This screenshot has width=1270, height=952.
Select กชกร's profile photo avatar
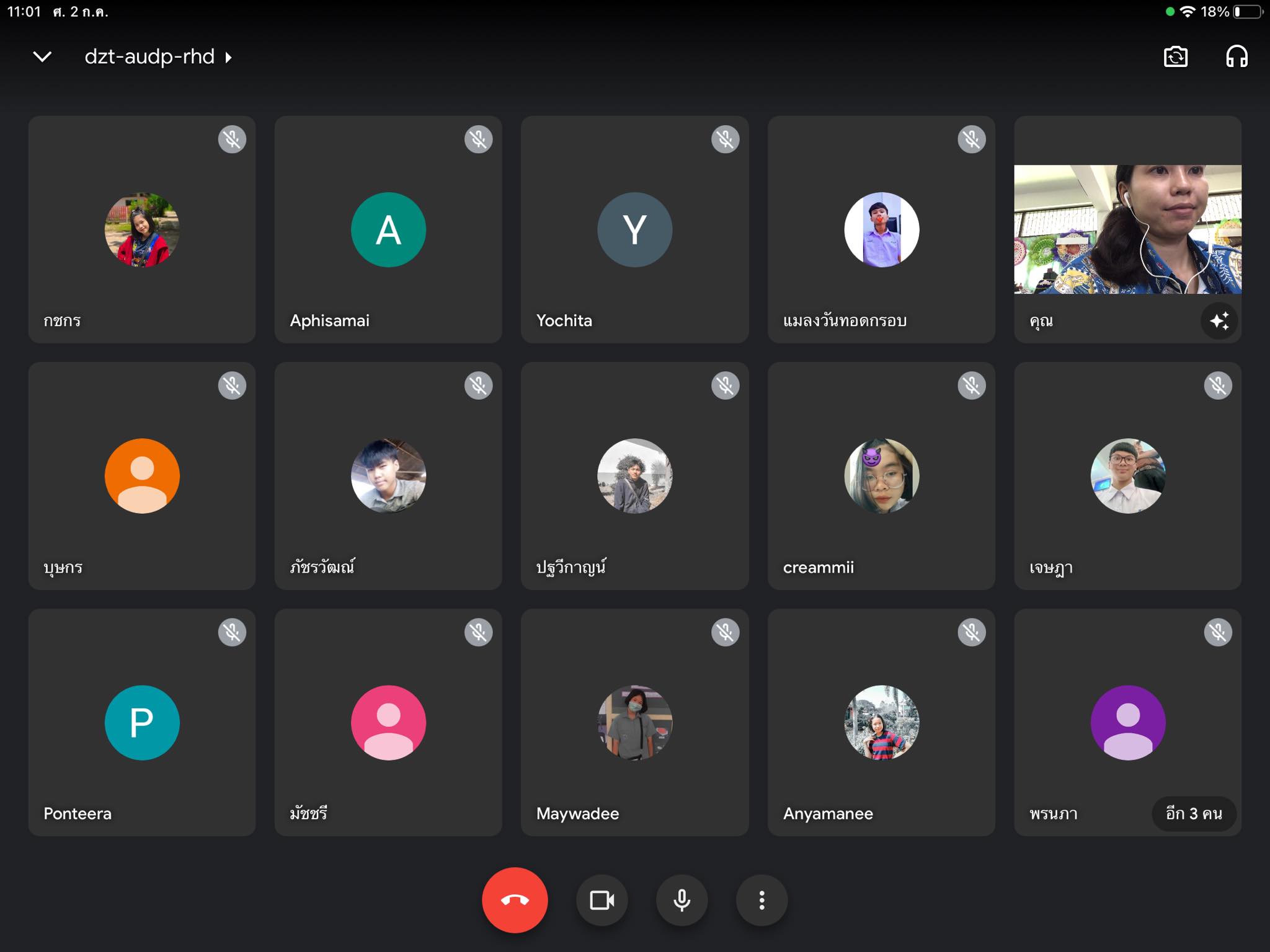point(142,229)
